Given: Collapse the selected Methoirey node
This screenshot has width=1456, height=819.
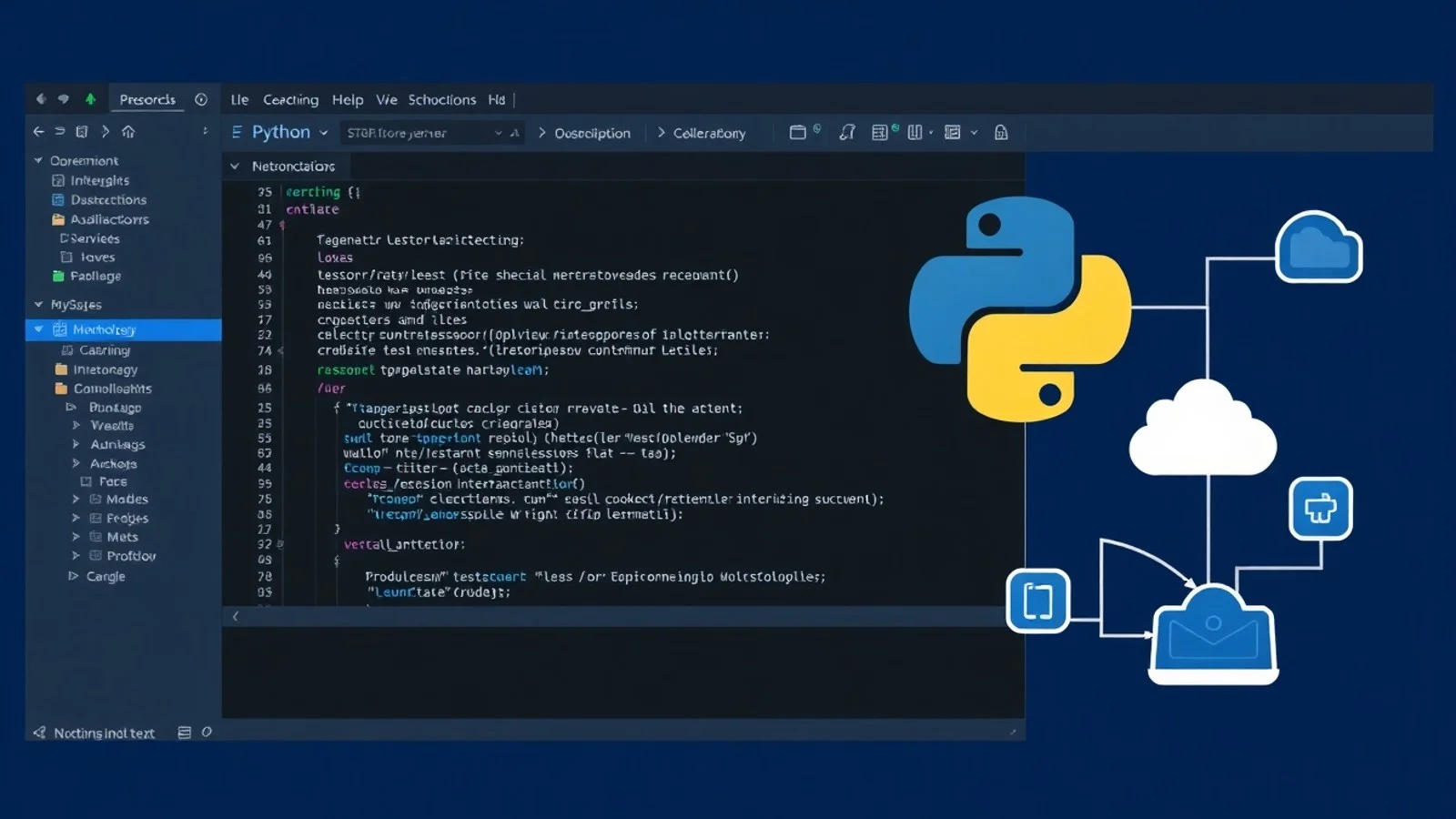Looking at the screenshot, I should click(38, 329).
